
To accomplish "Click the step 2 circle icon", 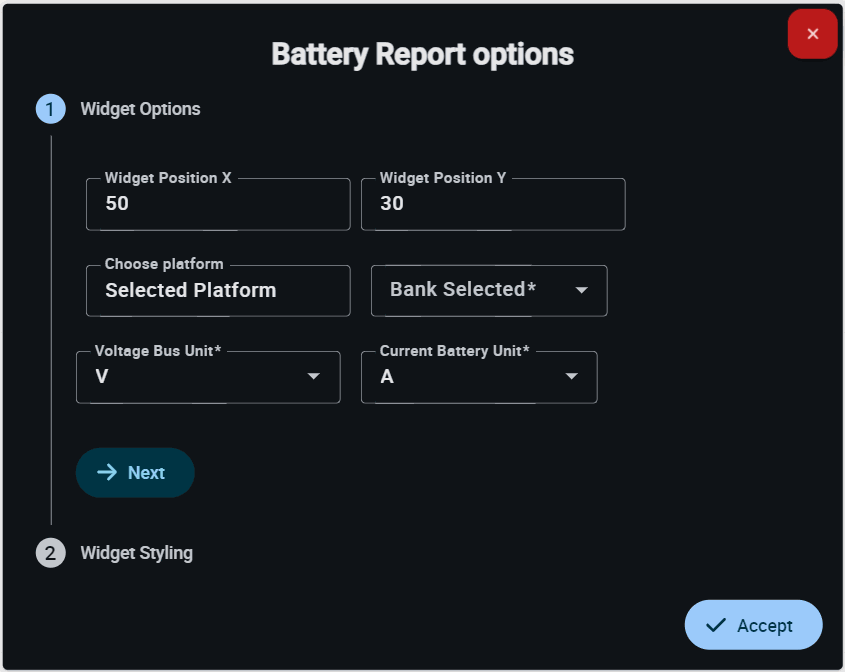I will point(51,552).
